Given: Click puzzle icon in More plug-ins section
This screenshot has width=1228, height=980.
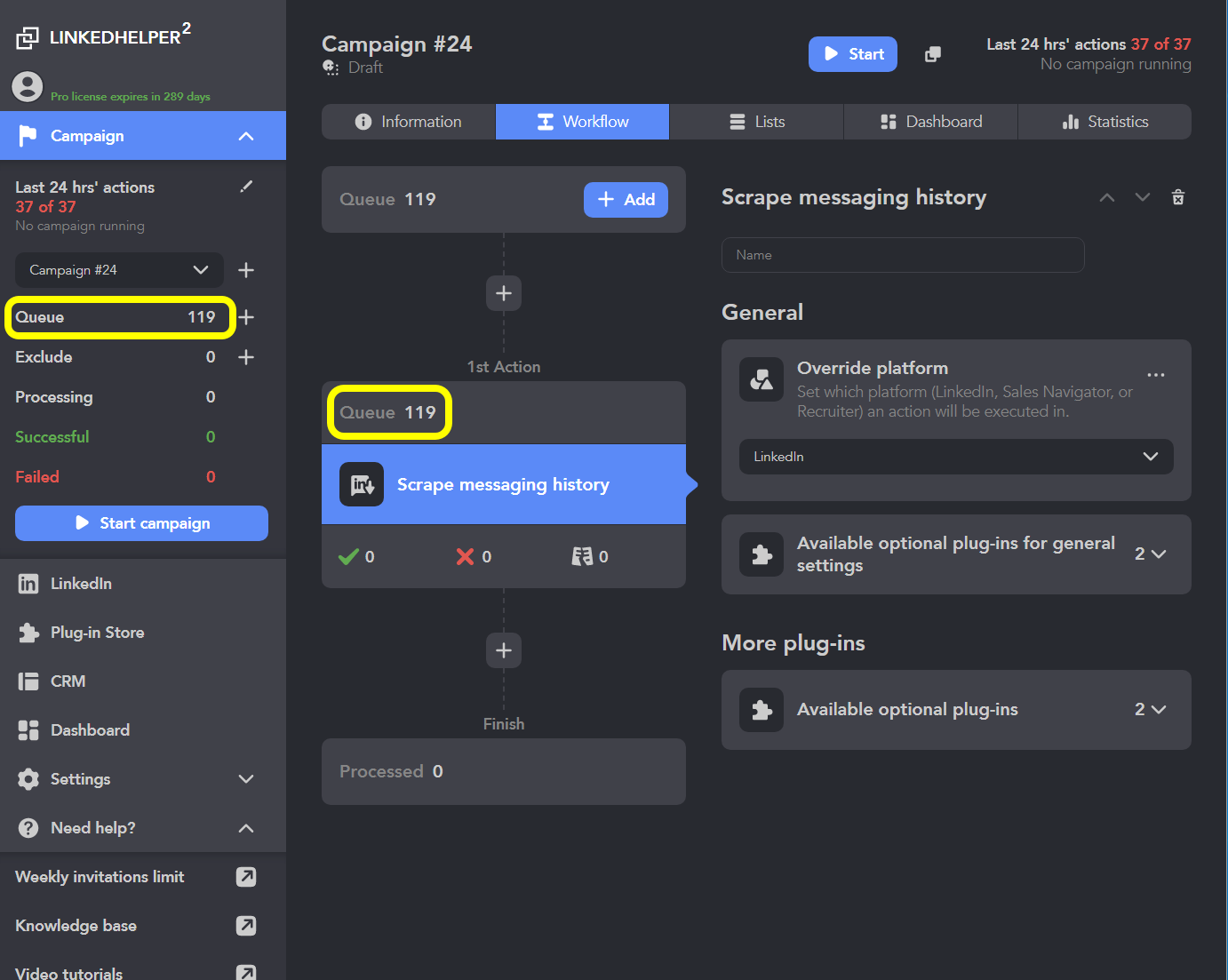Looking at the screenshot, I should click(x=762, y=710).
